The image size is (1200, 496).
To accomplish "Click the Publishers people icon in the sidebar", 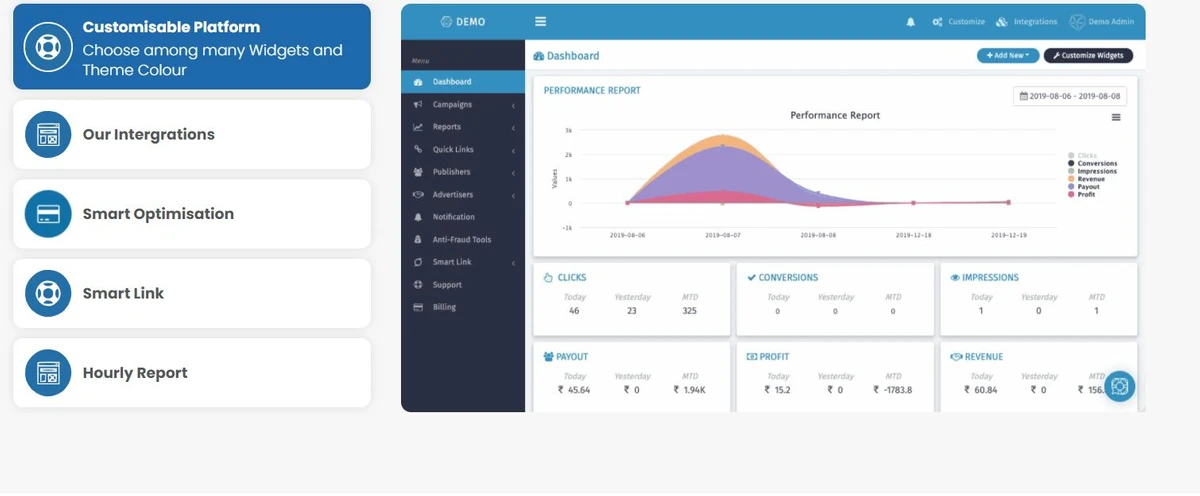I will point(418,172).
